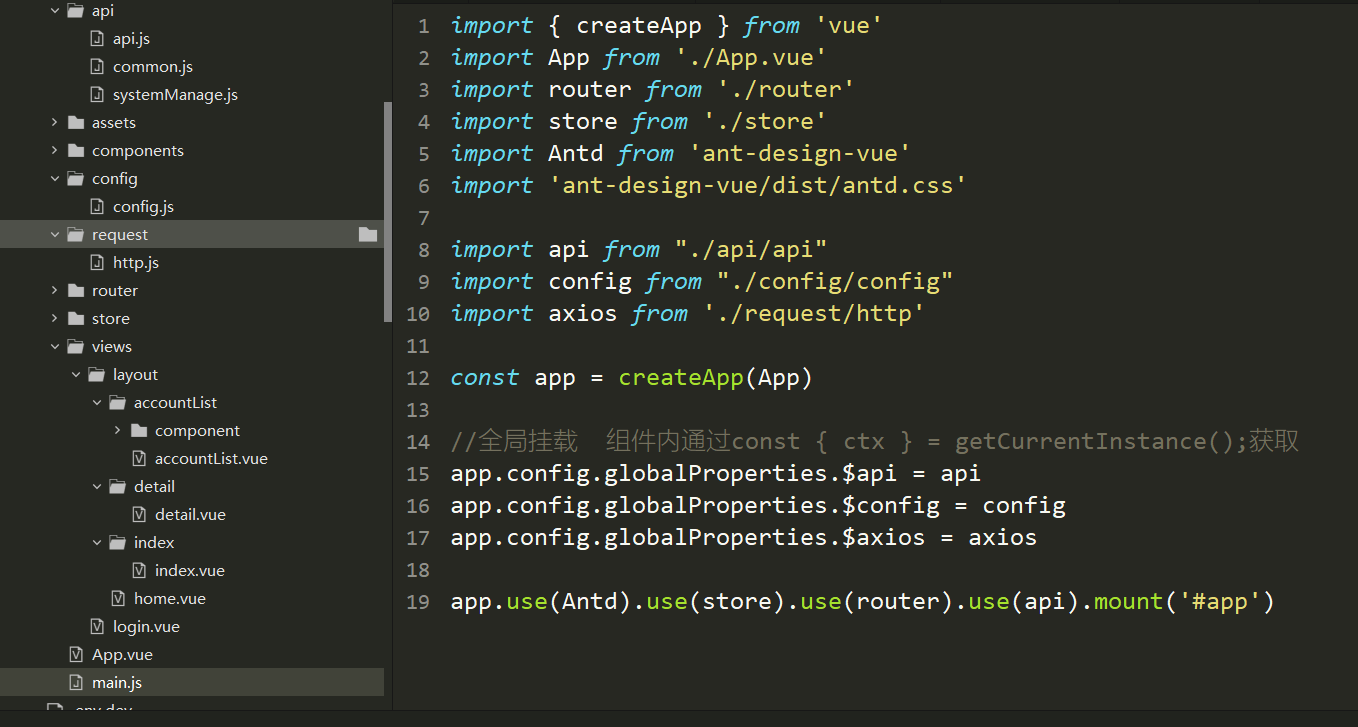Viewport: 1358px width, 727px height.
Task: Click the common.js file icon
Action: 97,67
